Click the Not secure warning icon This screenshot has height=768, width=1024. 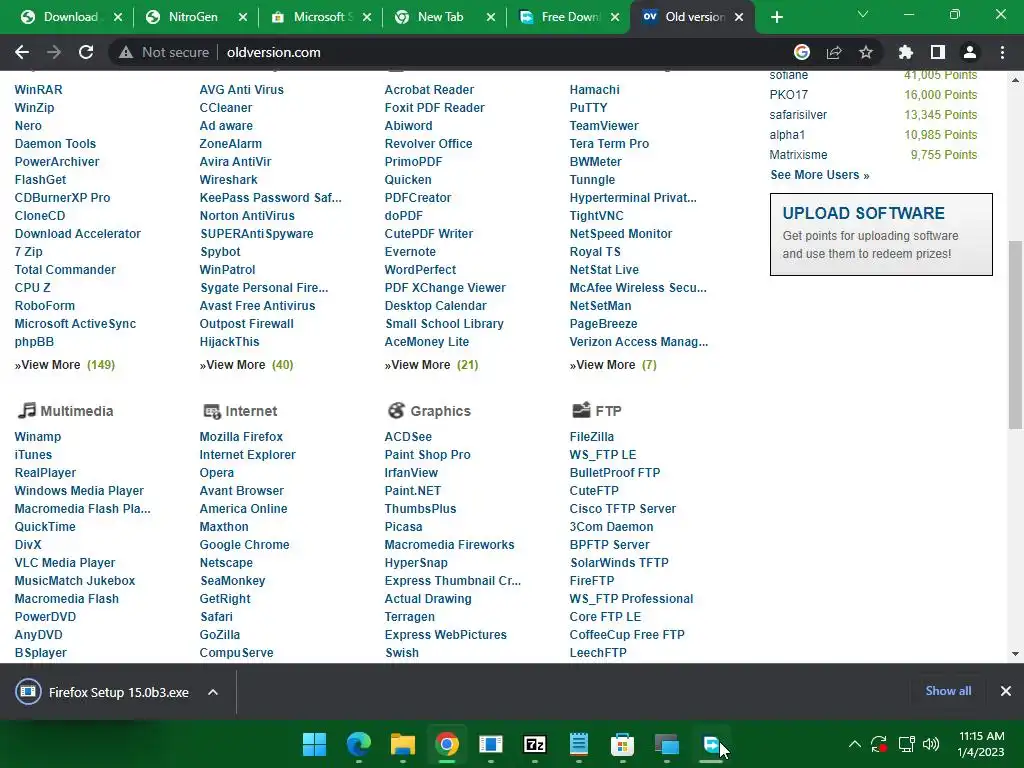pos(126,52)
